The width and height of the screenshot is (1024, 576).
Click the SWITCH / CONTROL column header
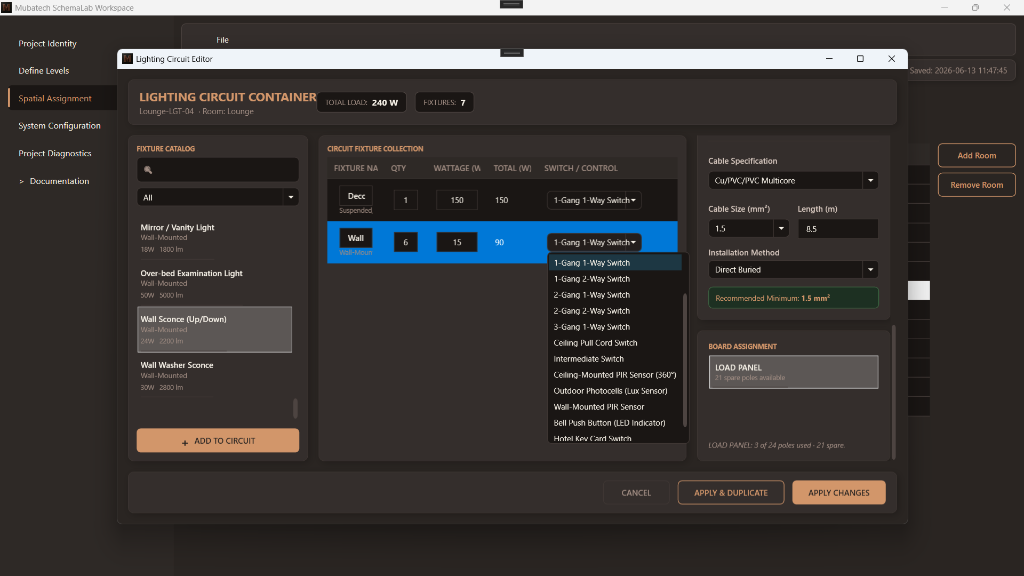[581, 168]
